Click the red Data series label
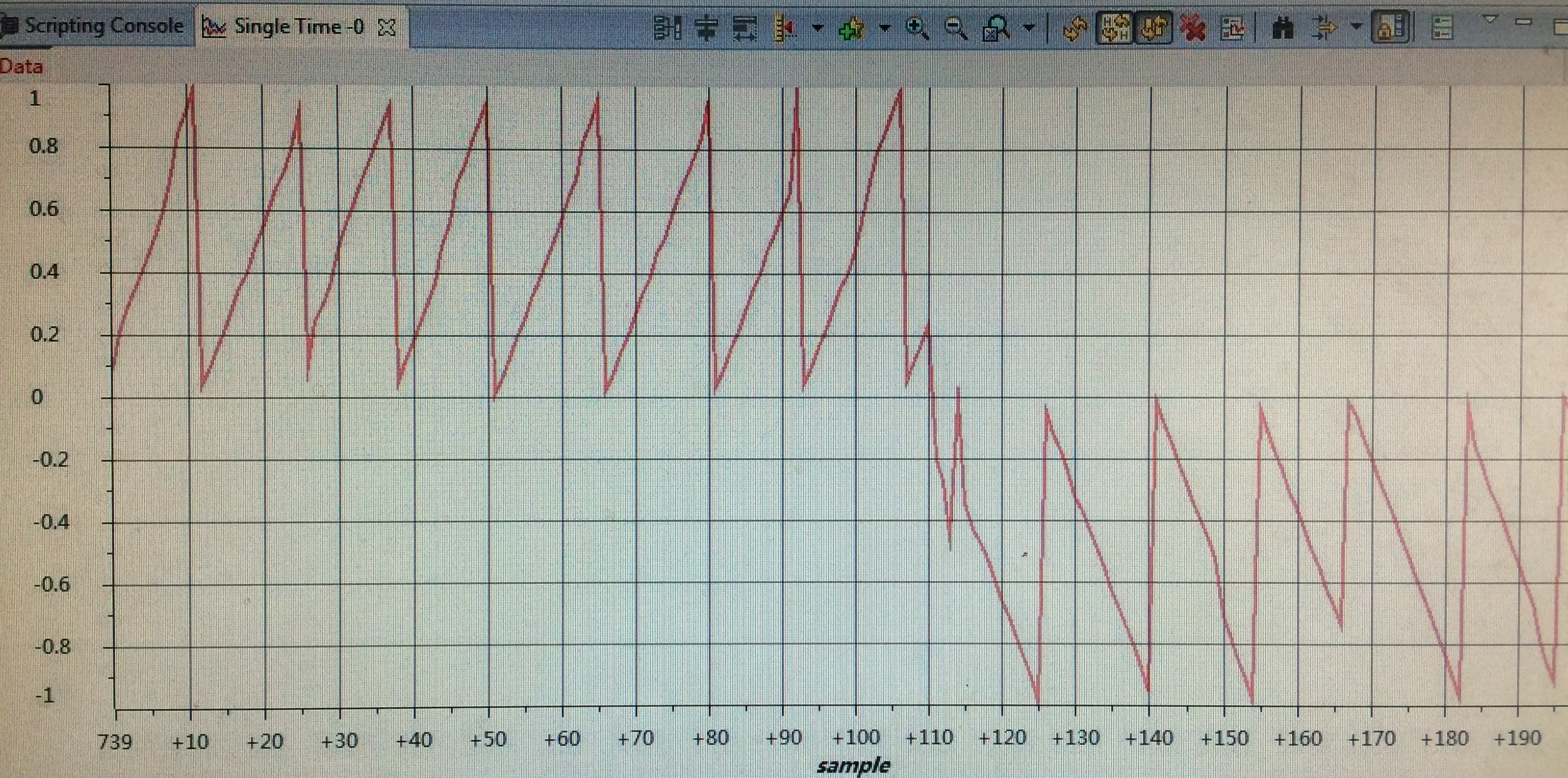 (x=21, y=66)
